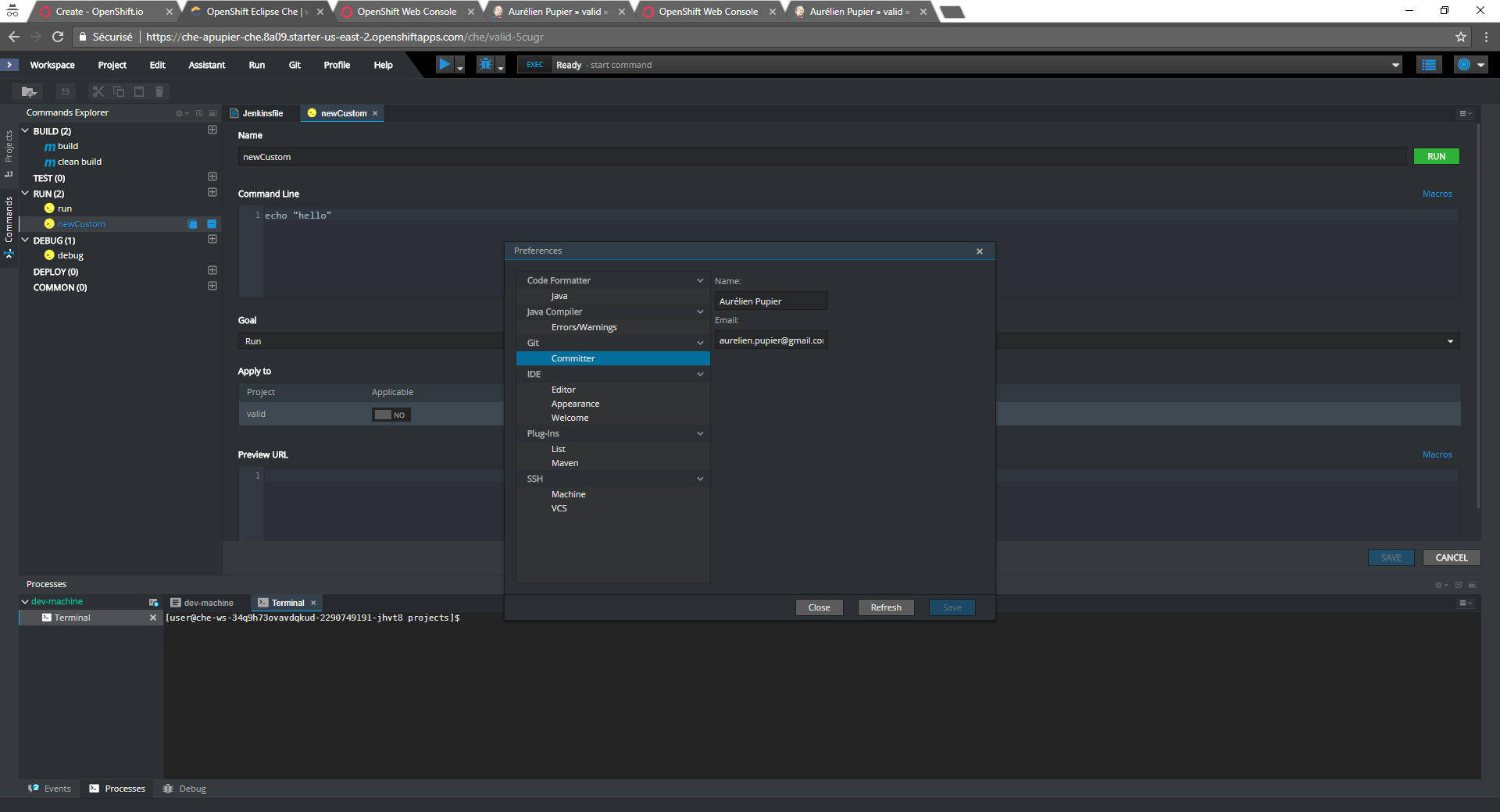The width and height of the screenshot is (1500, 812).
Task: Switch to the Debug bottom tab
Action: tap(184, 789)
